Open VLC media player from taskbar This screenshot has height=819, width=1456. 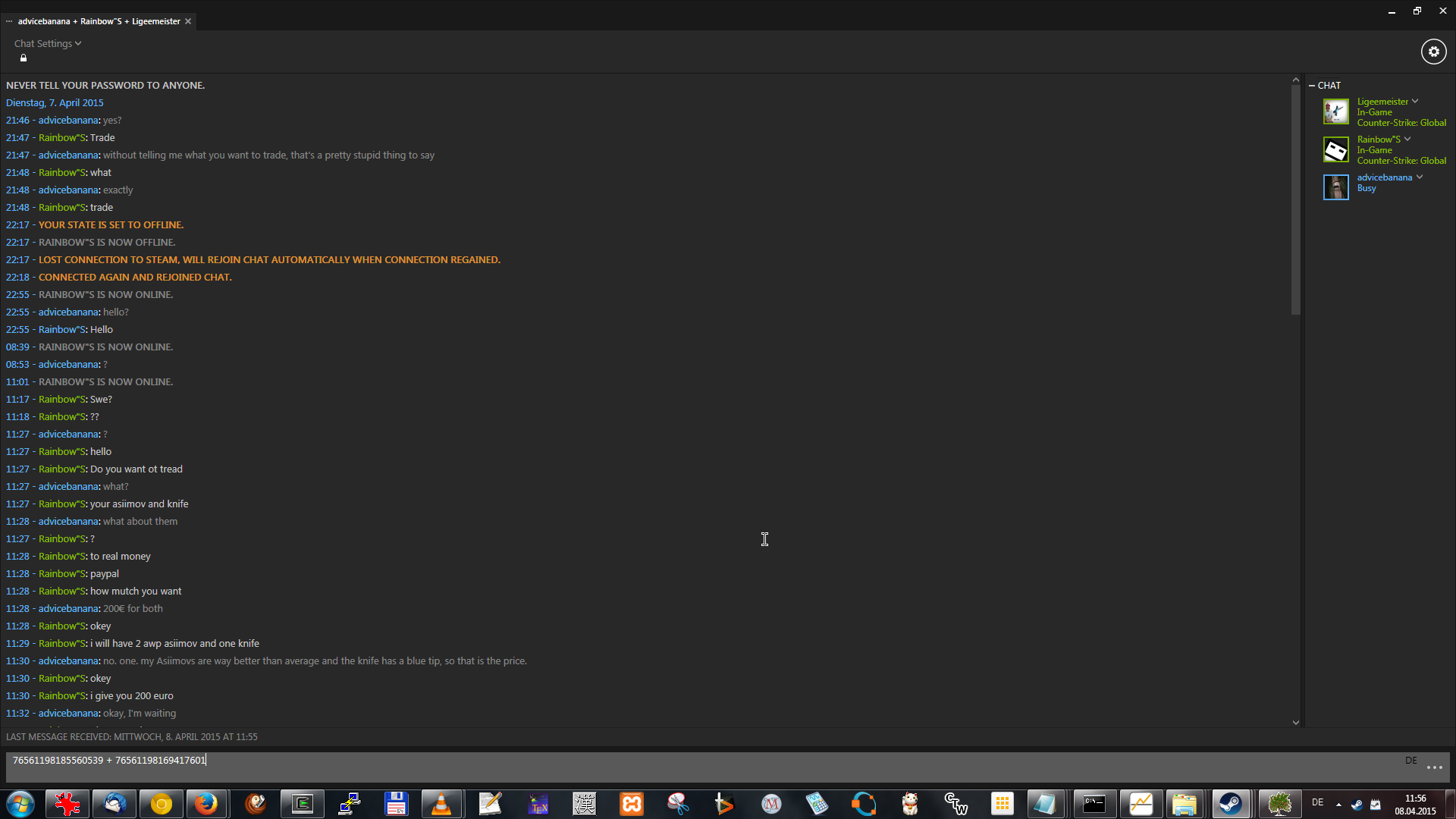tap(441, 804)
